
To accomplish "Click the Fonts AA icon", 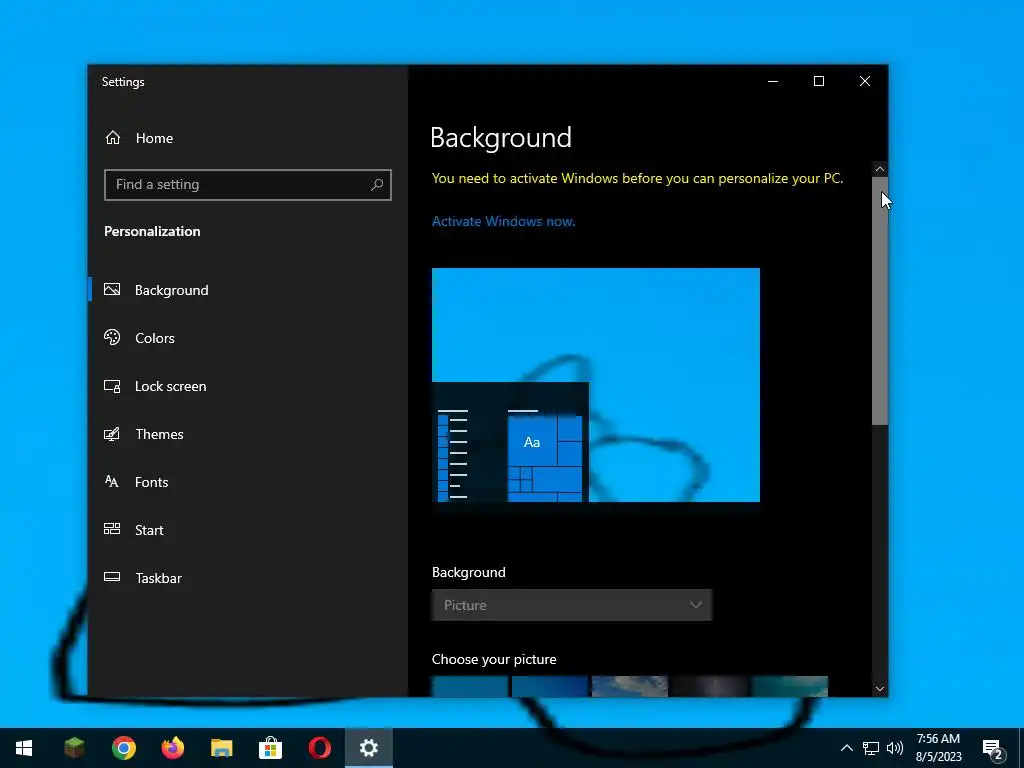I will point(112,481).
